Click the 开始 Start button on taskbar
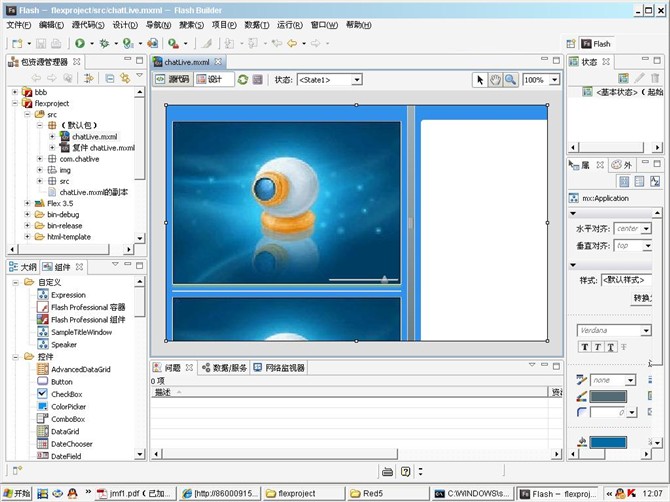Image resolution: width=670 pixels, height=502 pixels. tap(17, 493)
